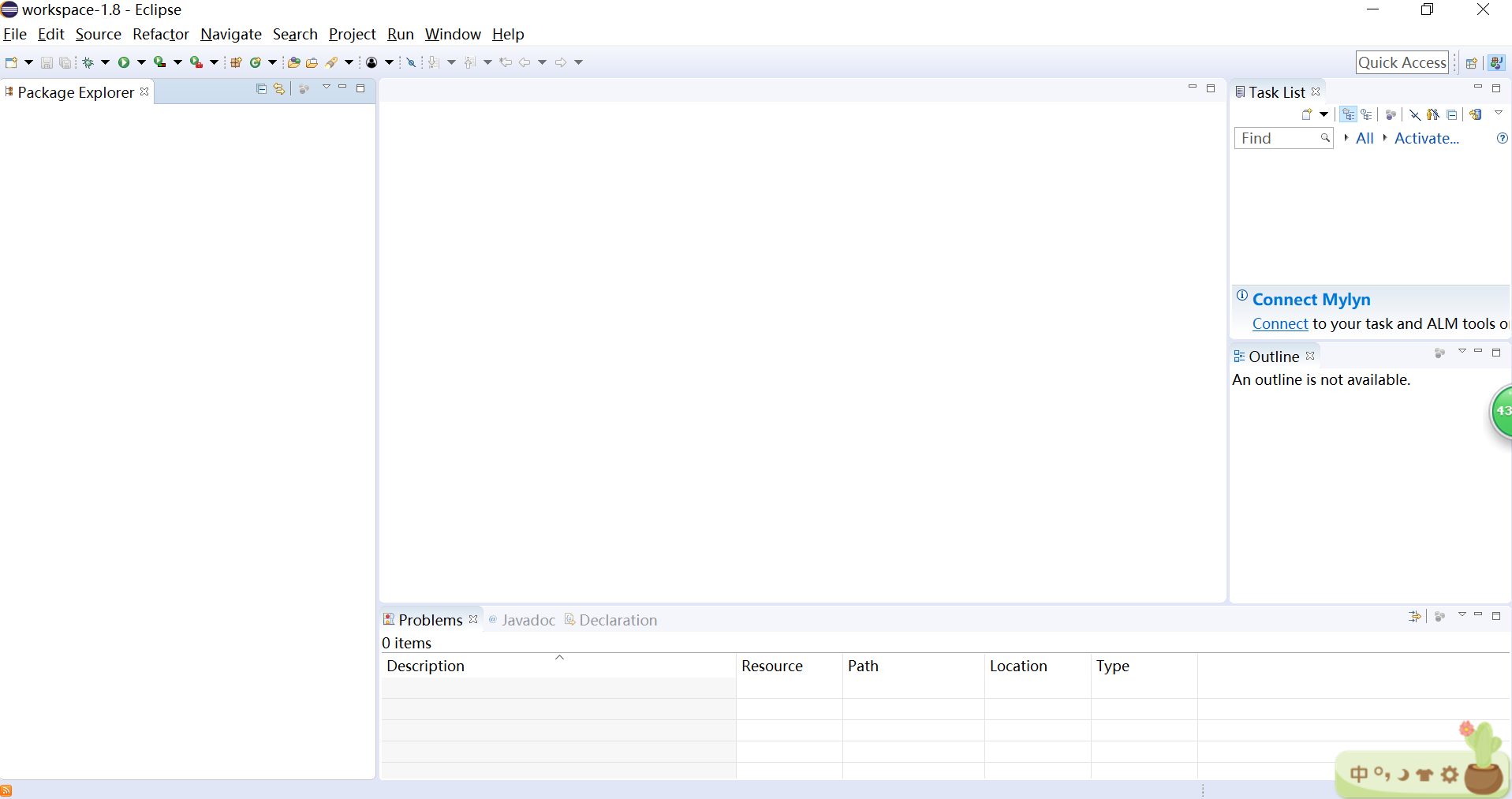Synchronize tasks in the Task List
1512x799 pixels.
pos(1477,114)
